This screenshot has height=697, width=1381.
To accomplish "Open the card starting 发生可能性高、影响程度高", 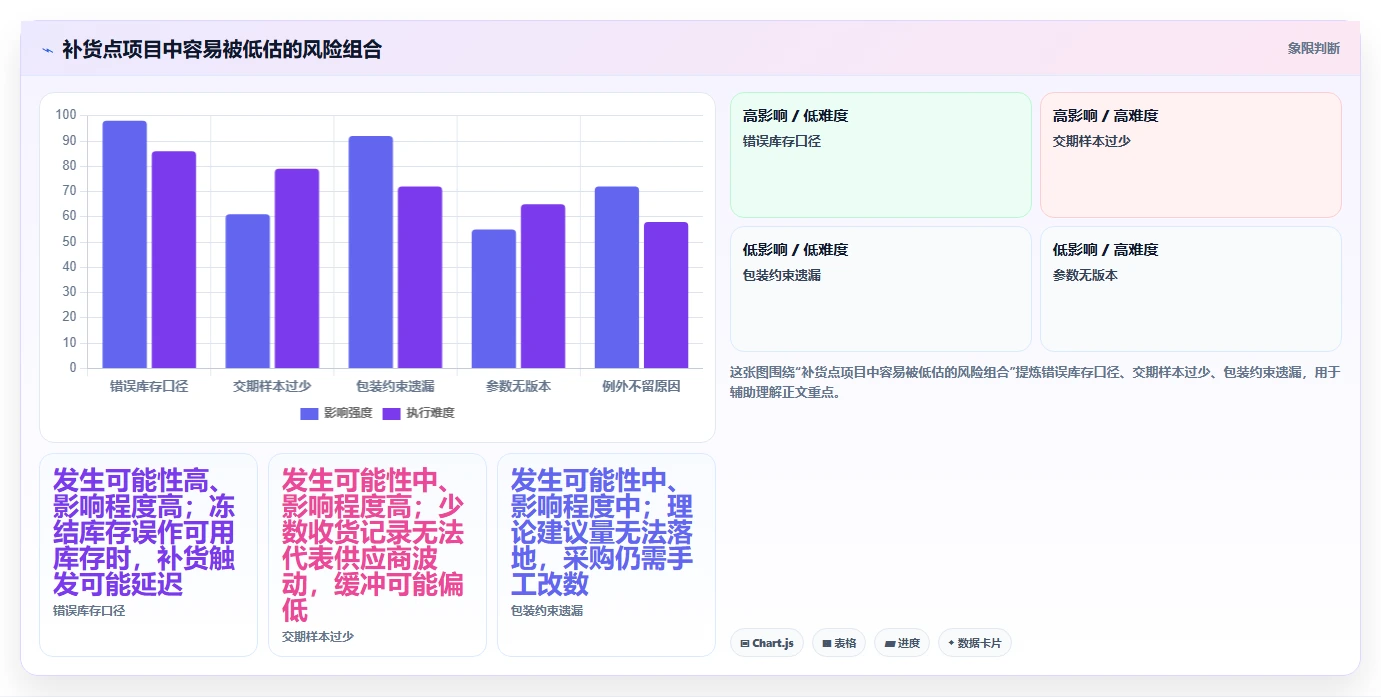I will pyautogui.click(x=148, y=555).
